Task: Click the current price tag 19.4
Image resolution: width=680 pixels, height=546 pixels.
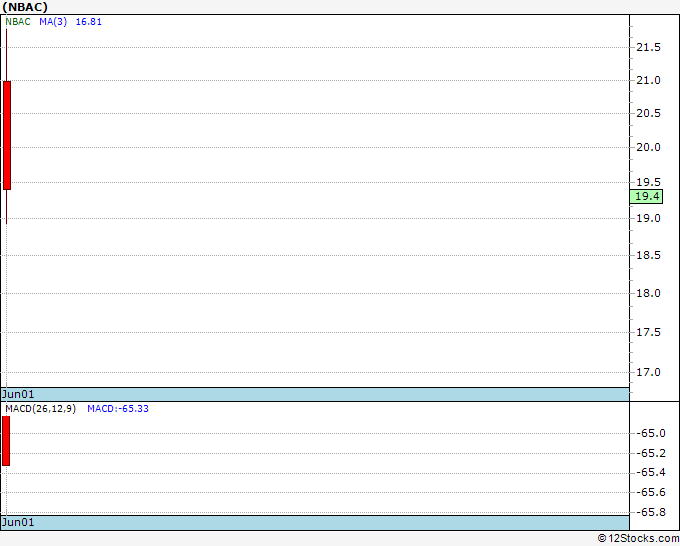Action: pos(646,196)
